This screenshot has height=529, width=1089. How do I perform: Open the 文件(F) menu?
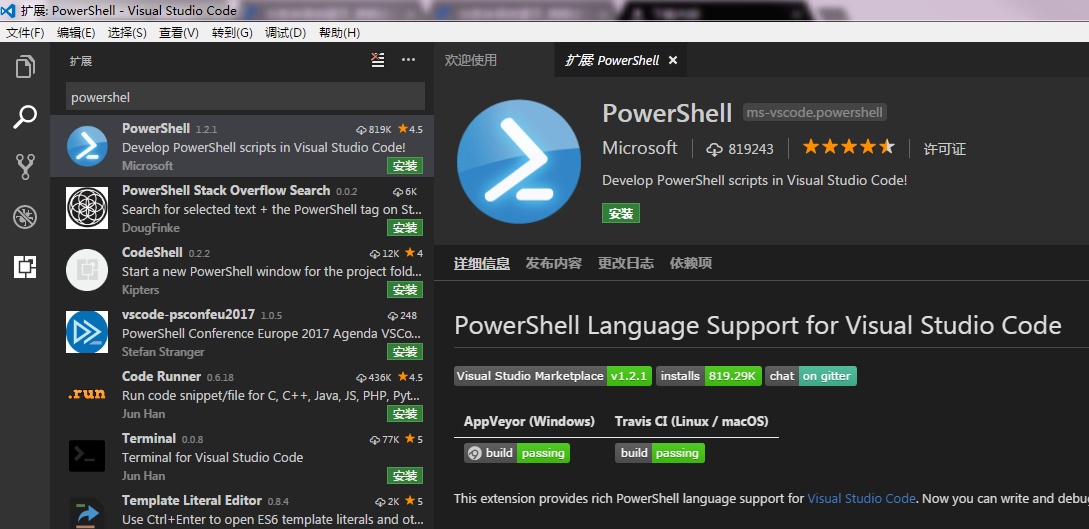point(25,33)
